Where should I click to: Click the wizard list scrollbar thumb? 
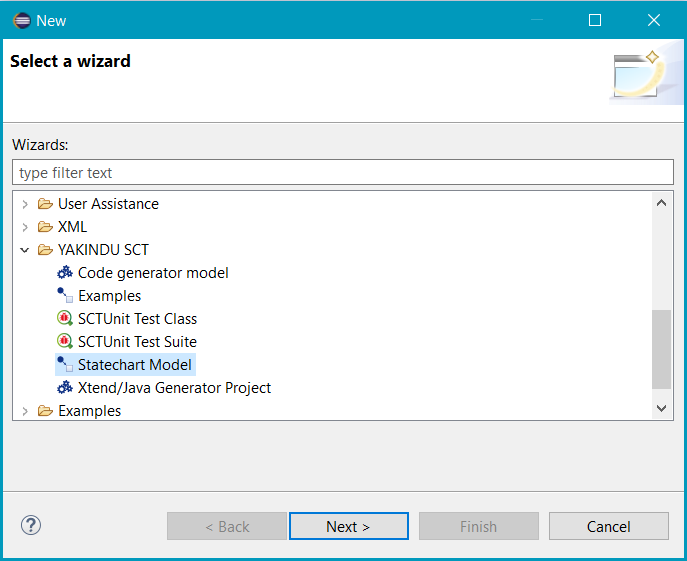click(x=662, y=349)
